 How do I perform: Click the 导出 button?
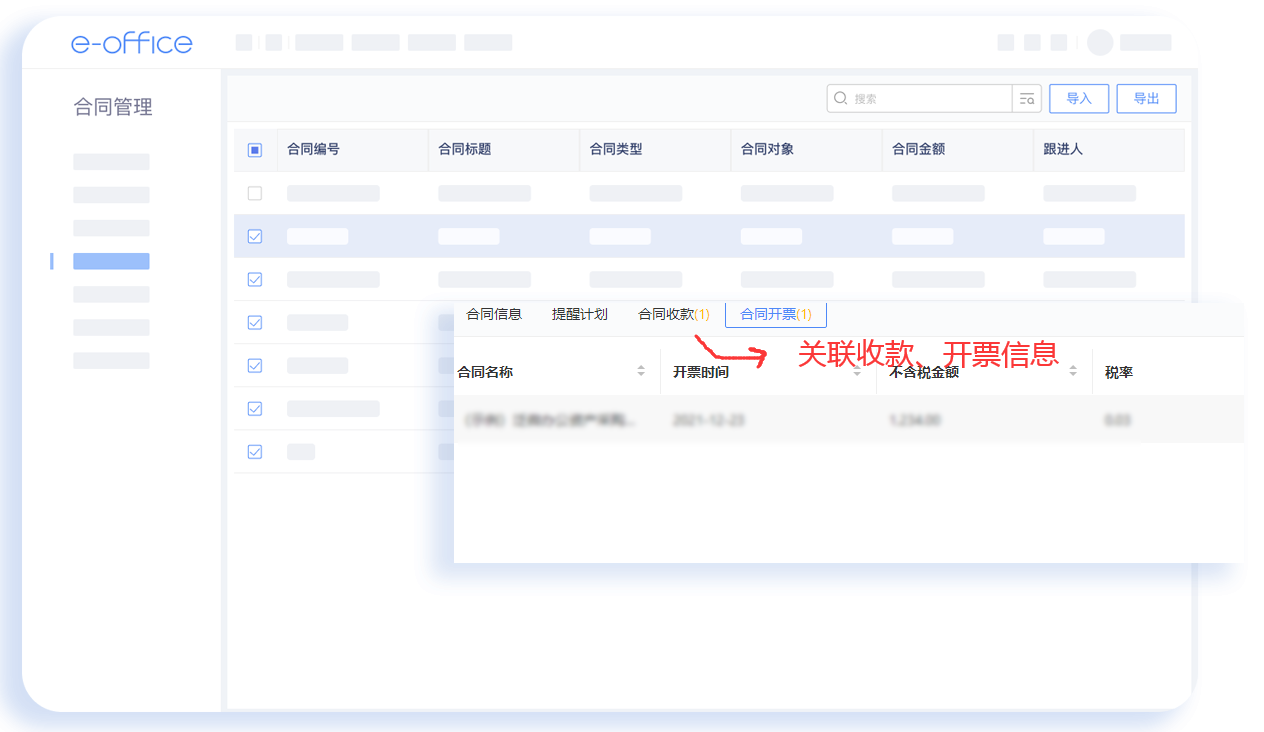(x=1146, y=98)
